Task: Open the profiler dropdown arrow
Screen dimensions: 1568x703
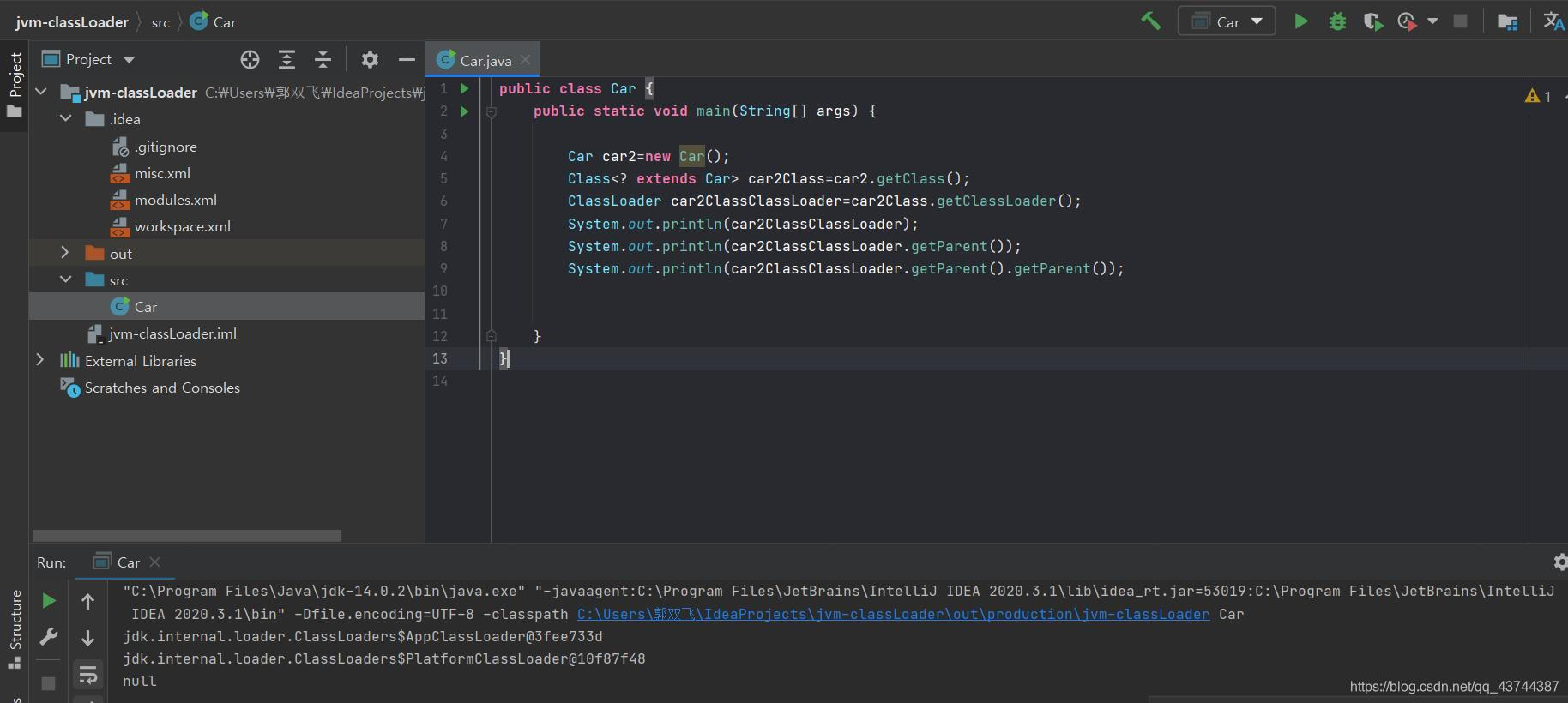Action: coord(1432,21)
